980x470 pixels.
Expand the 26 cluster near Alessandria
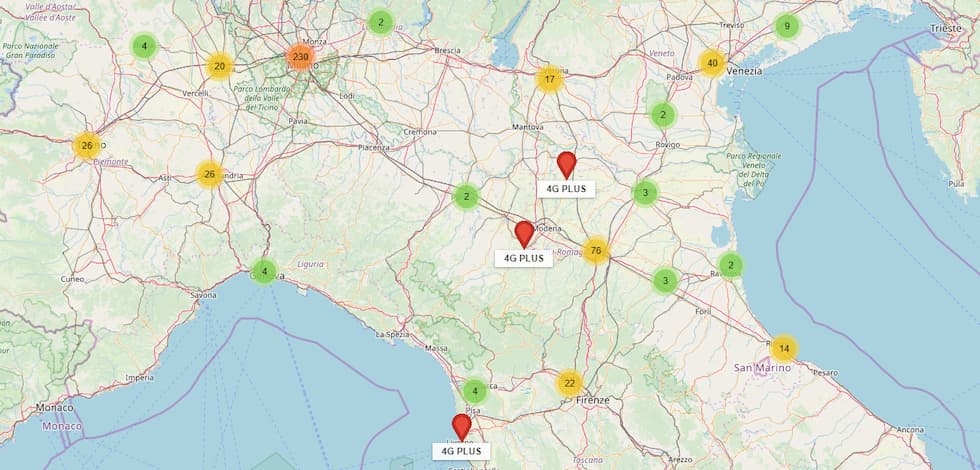(209, 174)
